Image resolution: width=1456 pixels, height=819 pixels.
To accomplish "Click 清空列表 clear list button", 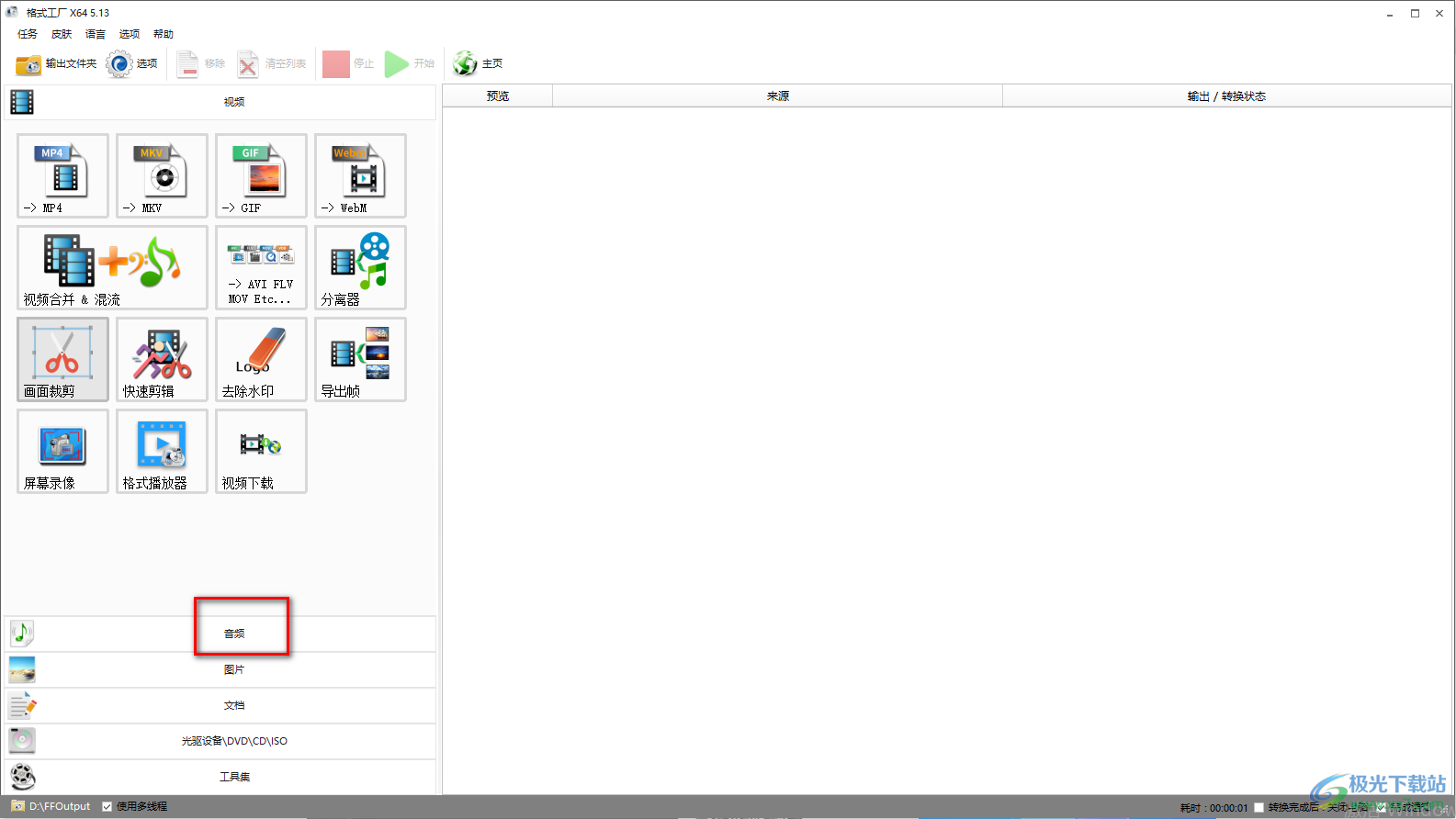I will coord(272,63).
